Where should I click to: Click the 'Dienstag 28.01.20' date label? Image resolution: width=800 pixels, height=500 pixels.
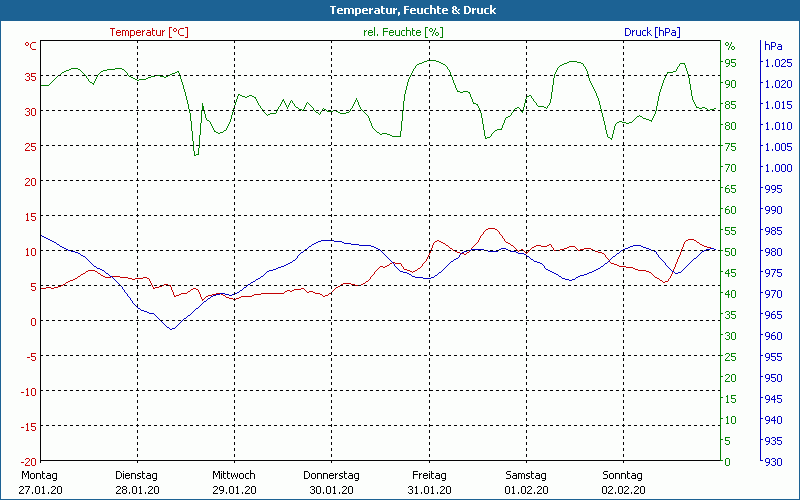click(138, 482)
